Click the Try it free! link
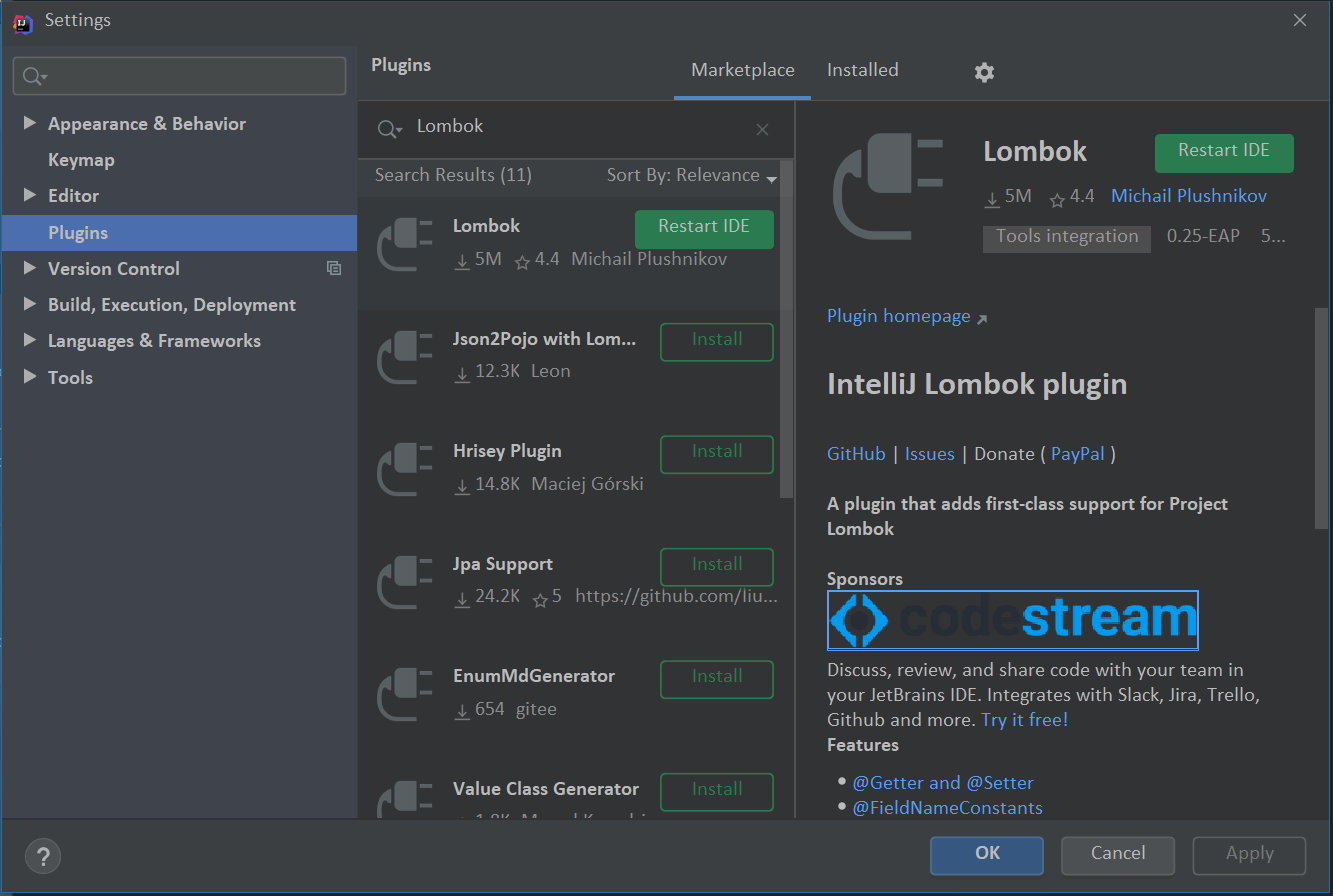The height and width of the screenshot is (896, 1333). pos(1025,720)
